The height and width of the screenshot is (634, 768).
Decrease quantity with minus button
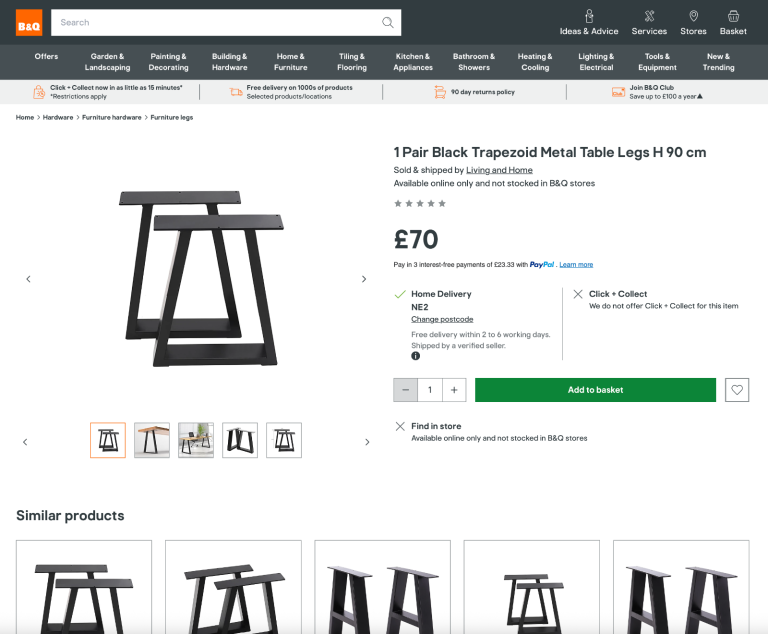[x=405, y=390]
